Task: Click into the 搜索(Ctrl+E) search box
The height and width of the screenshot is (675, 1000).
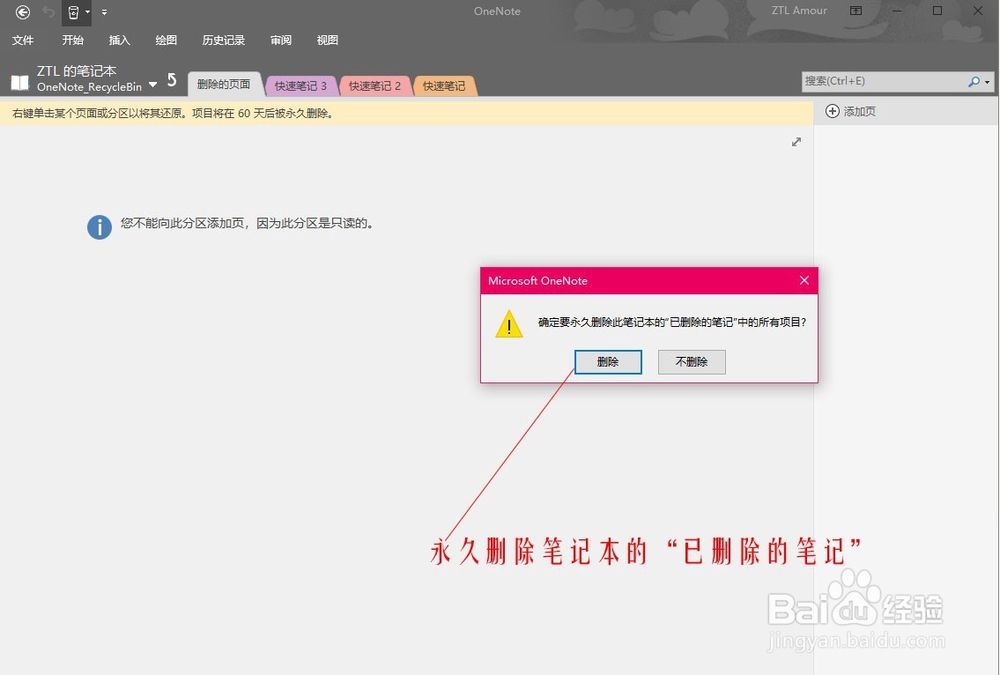Action: pos(883,81)
